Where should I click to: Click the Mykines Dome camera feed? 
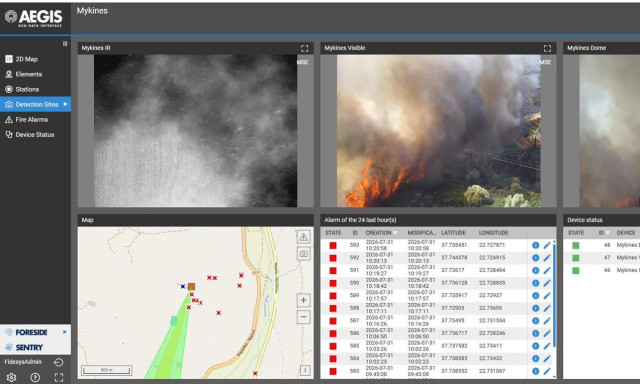pos(610,131)
